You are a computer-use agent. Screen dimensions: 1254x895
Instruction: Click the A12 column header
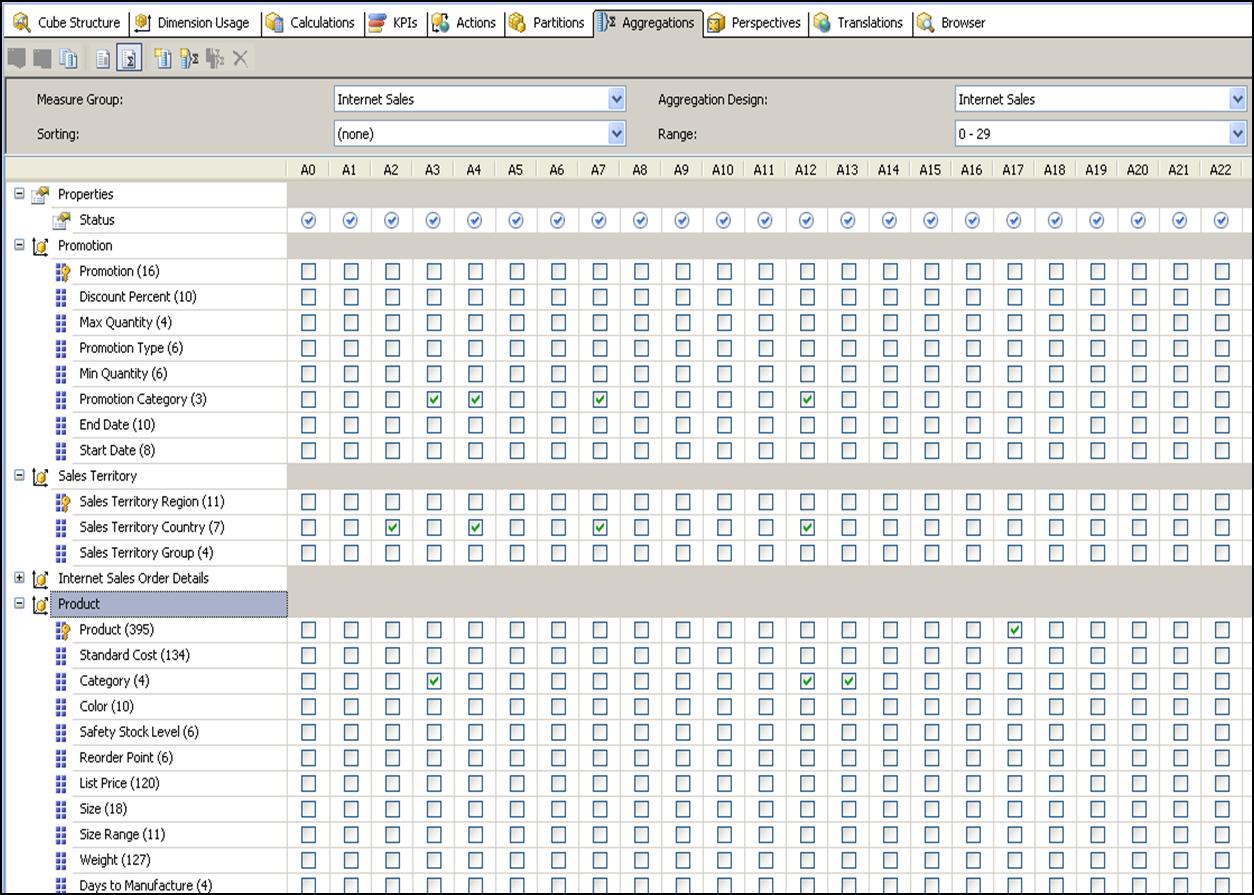805,170
